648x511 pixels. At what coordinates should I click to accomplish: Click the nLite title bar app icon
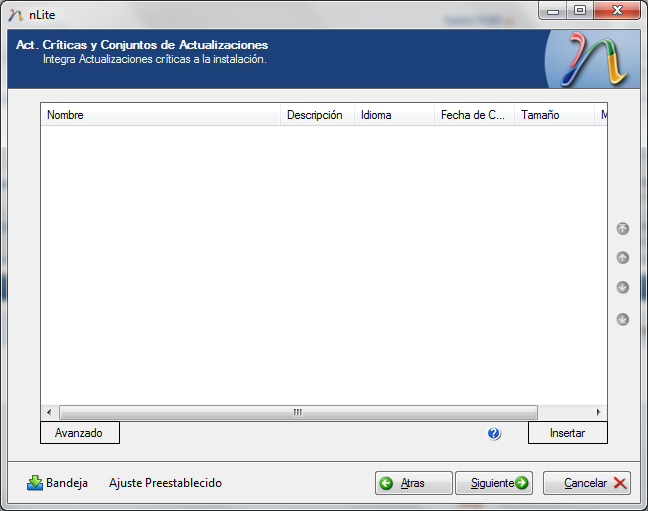pos(15,12)
